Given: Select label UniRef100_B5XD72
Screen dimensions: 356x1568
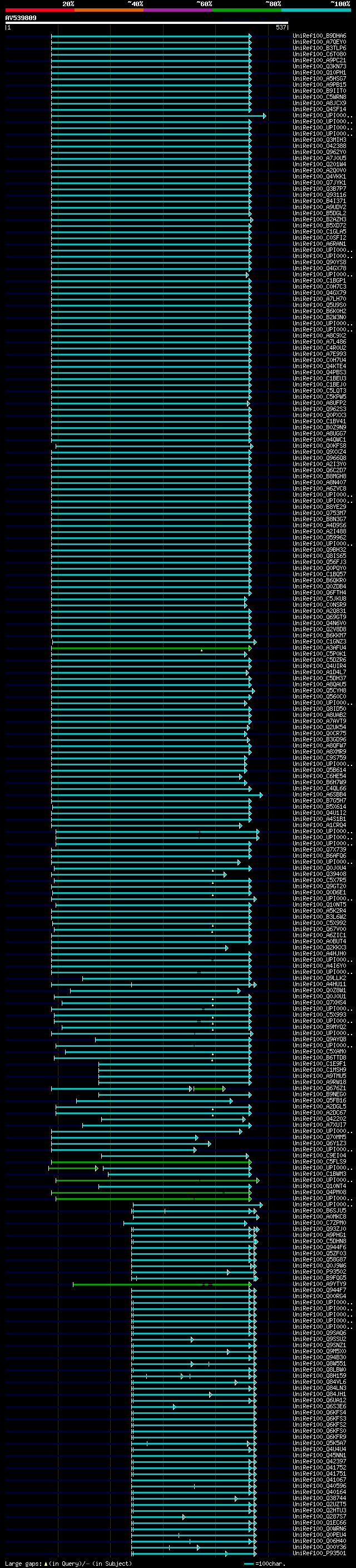Looking at the screenshot, I should 319,225.
